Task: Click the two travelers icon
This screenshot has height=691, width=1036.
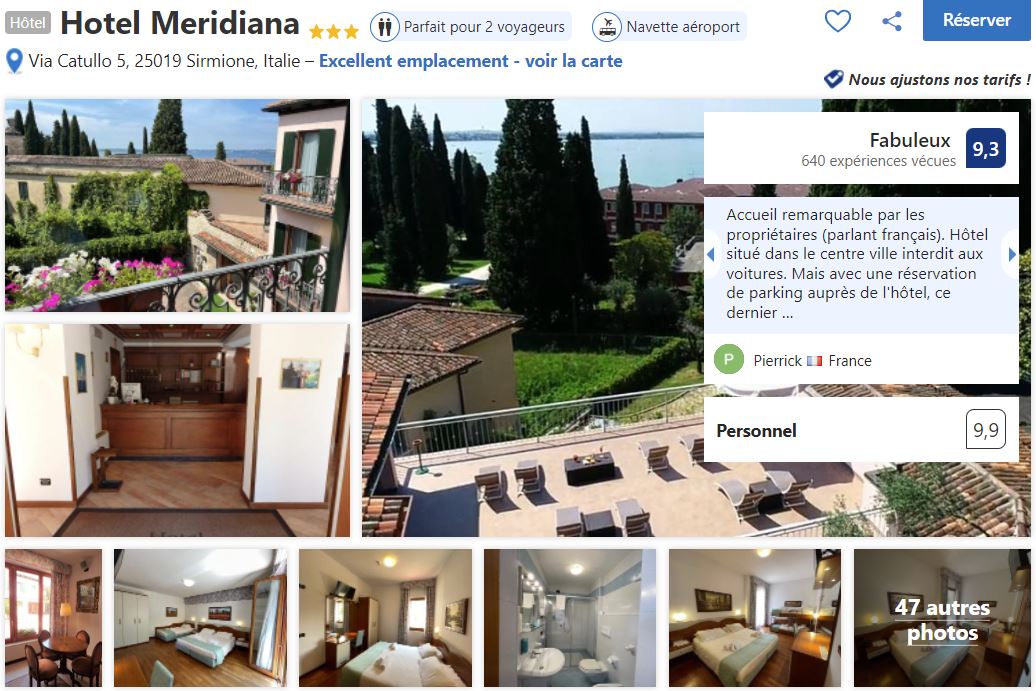Action: point(385,27)
